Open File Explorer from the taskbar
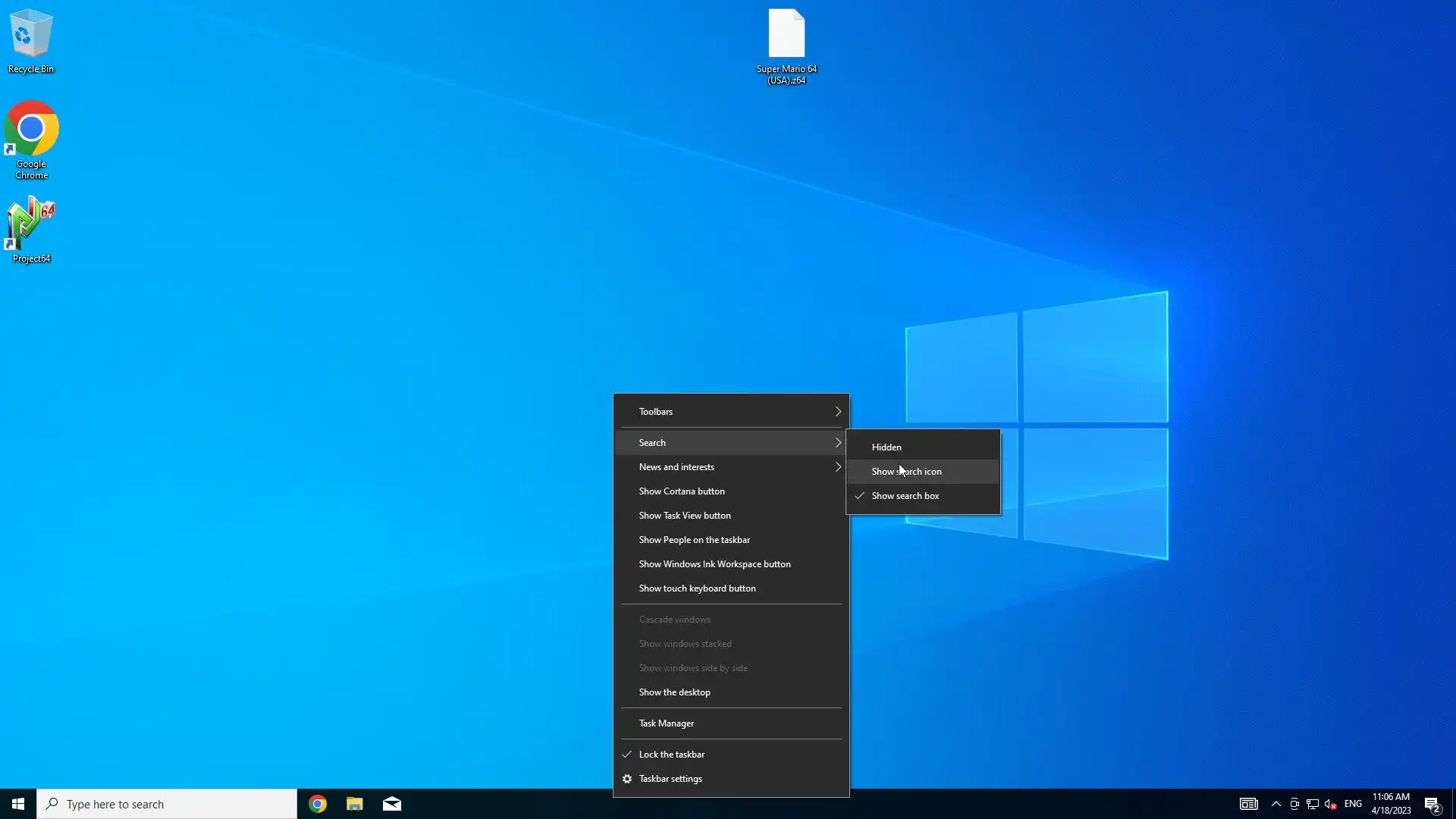 354,804
